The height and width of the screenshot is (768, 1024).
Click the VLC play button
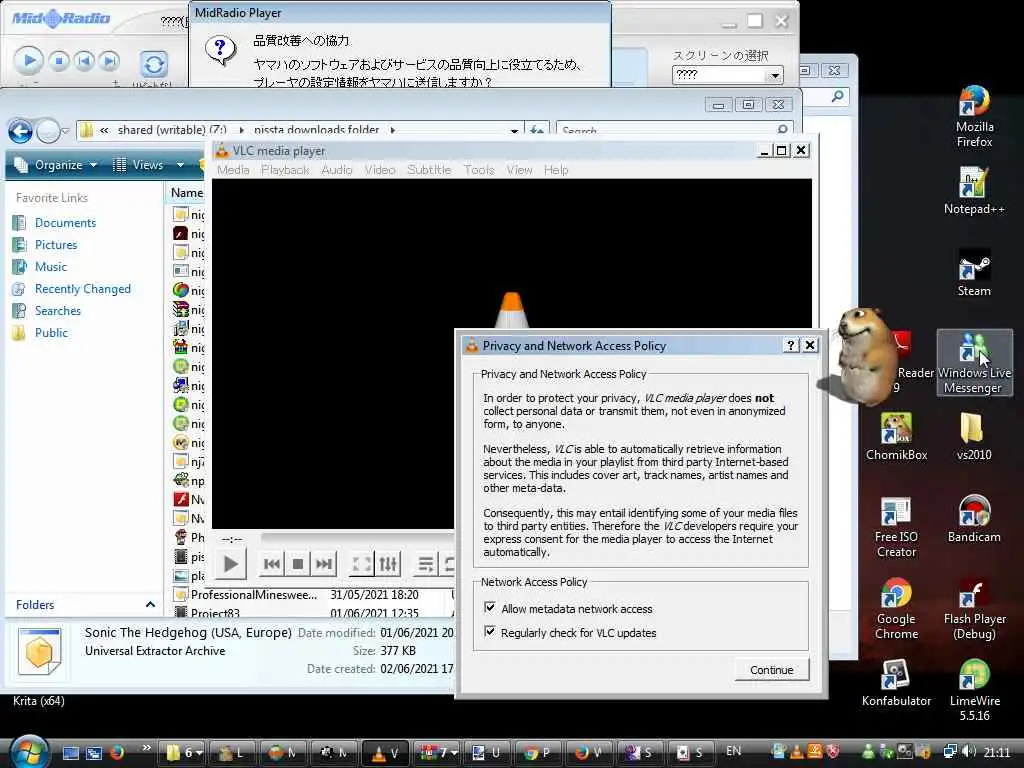231,564
